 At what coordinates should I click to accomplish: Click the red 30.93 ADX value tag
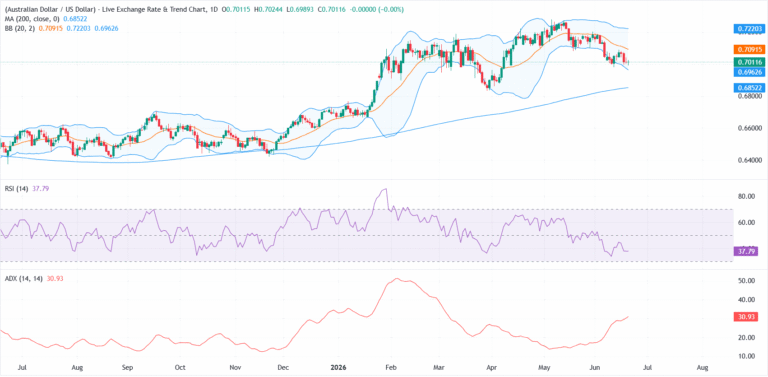(x=746, y=317)
